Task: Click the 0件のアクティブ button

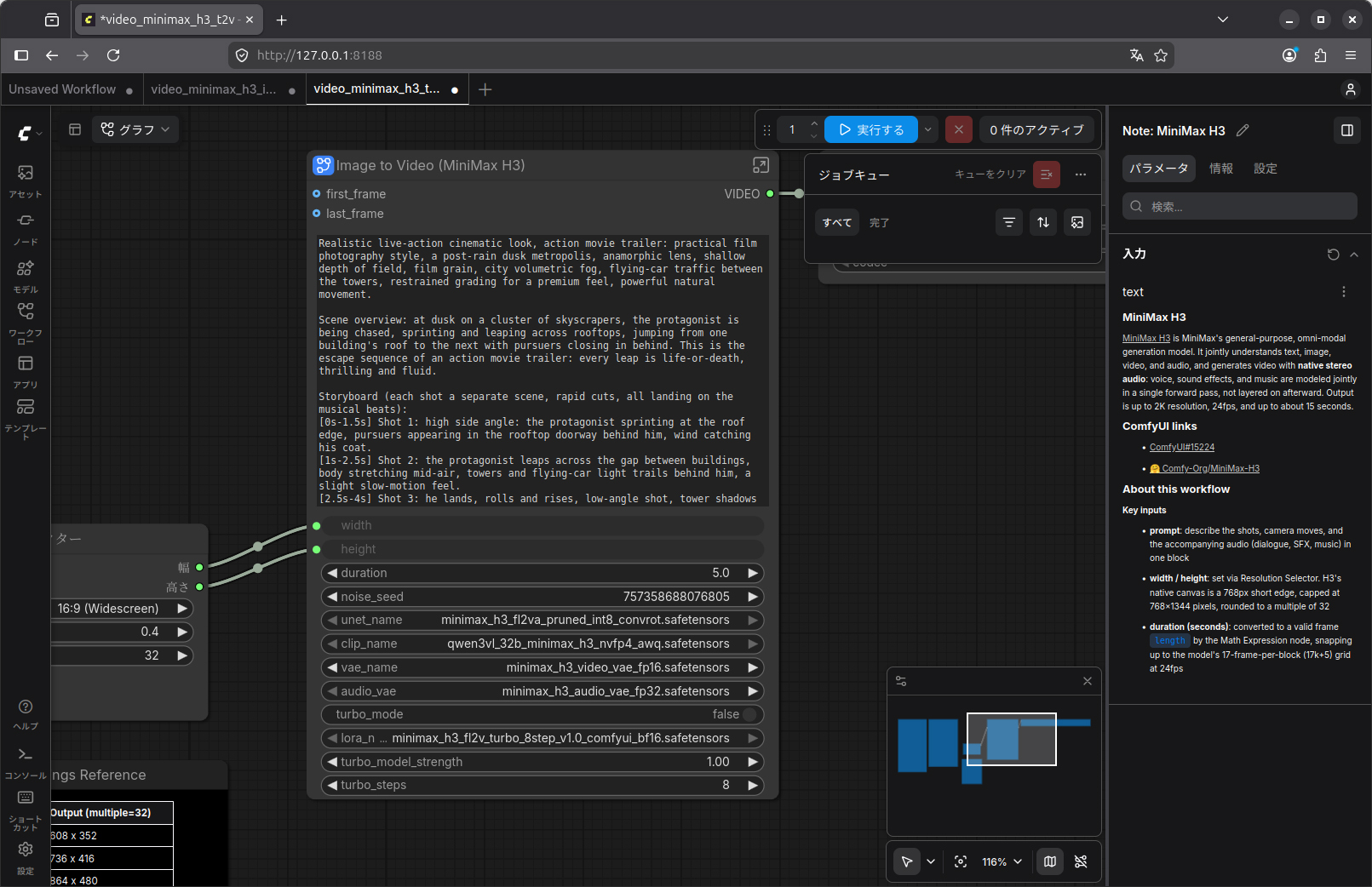Action: [1036, 129]
